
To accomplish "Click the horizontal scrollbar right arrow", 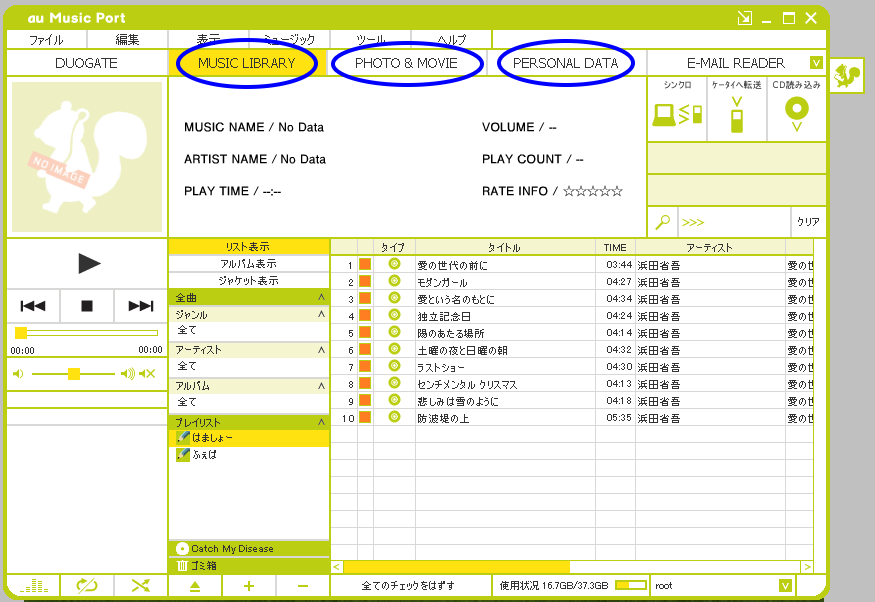I will coord(807,567).
